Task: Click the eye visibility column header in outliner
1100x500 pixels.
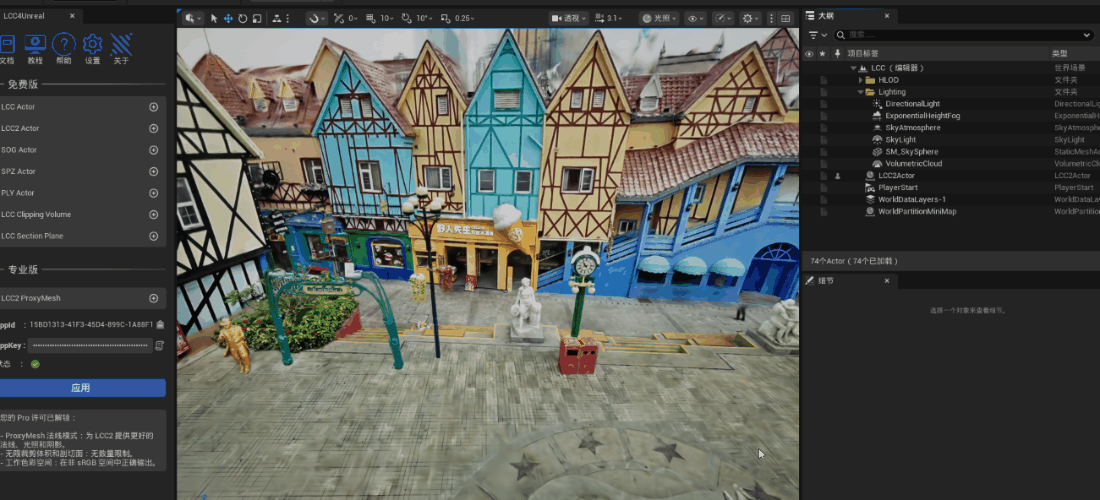Action: click(809, 53)
